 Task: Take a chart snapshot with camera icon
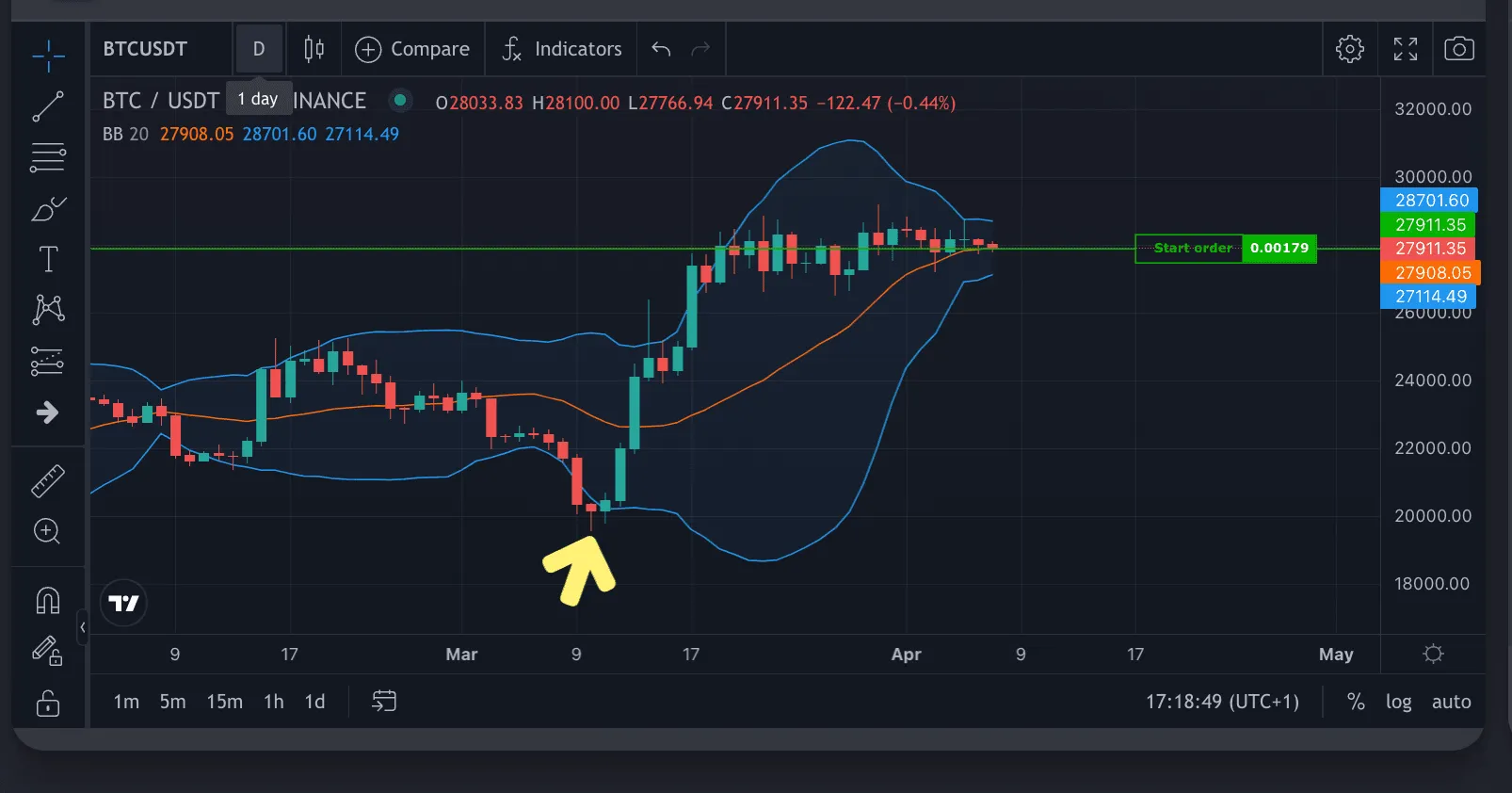(1458, 49)
